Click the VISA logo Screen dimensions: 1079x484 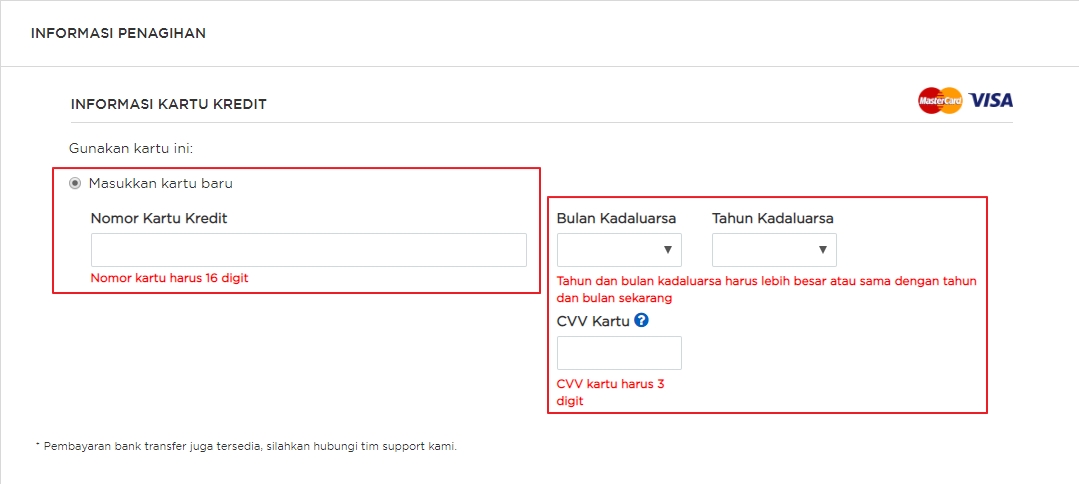point(990,100)
